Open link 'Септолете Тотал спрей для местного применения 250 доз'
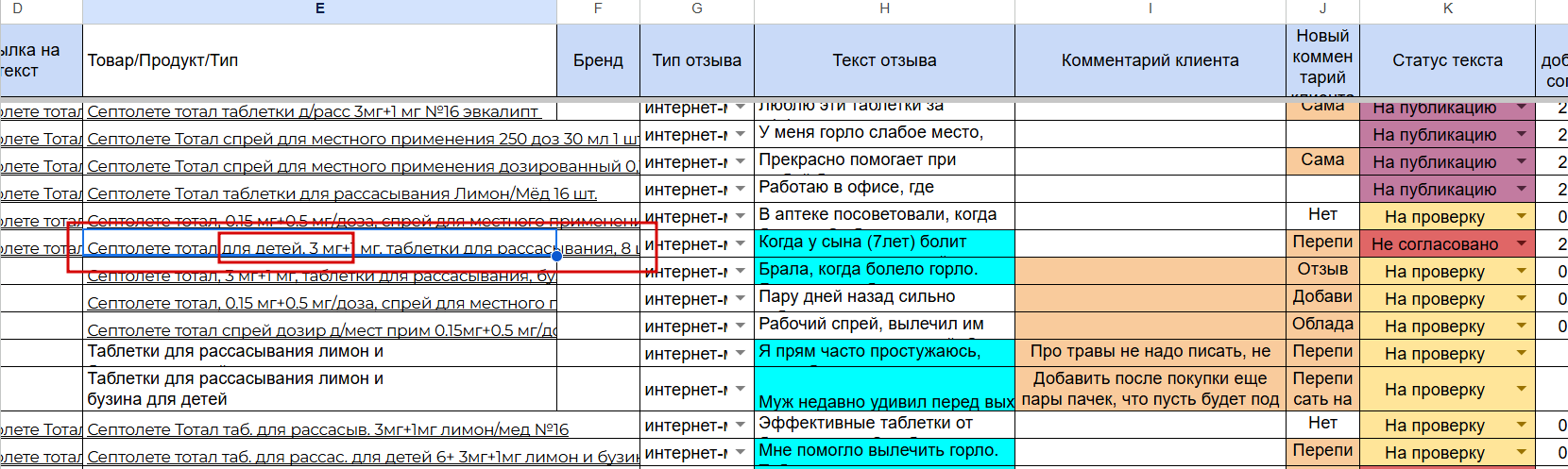The height and width of the screenshot is (469, 1568). pos(363,139)
